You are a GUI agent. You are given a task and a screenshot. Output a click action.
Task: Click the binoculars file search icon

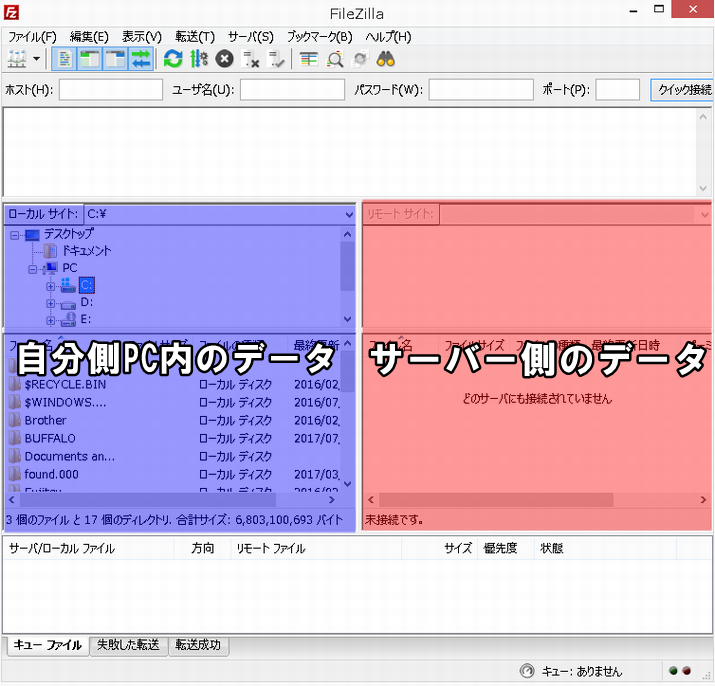tap(386, 59)
